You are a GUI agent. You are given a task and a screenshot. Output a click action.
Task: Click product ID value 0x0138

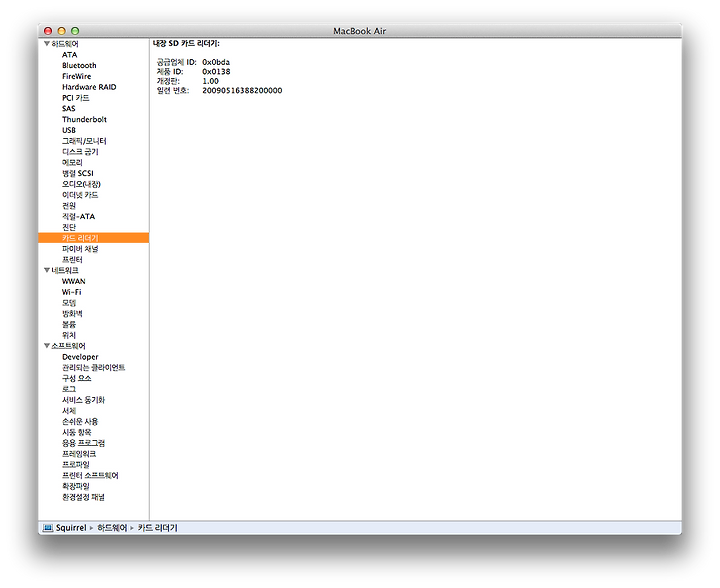point(216,72)
